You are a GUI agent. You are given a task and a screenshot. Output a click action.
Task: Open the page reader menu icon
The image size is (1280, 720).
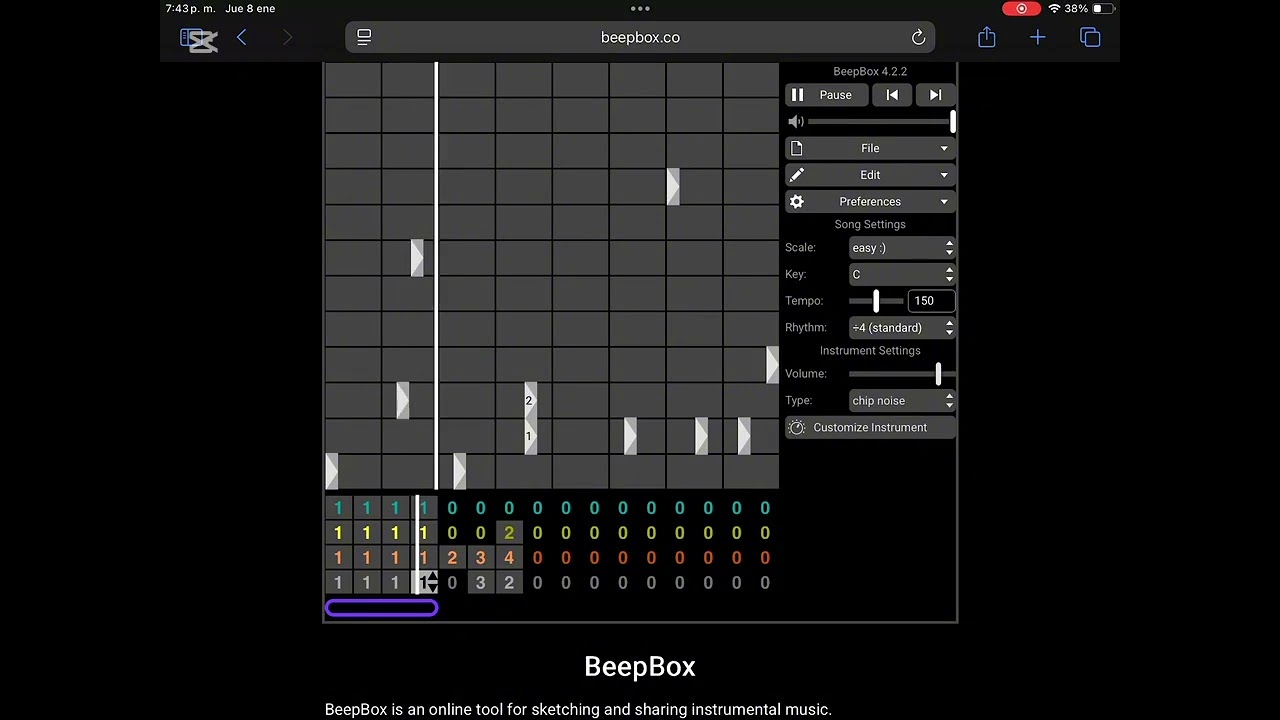[364, 37]
